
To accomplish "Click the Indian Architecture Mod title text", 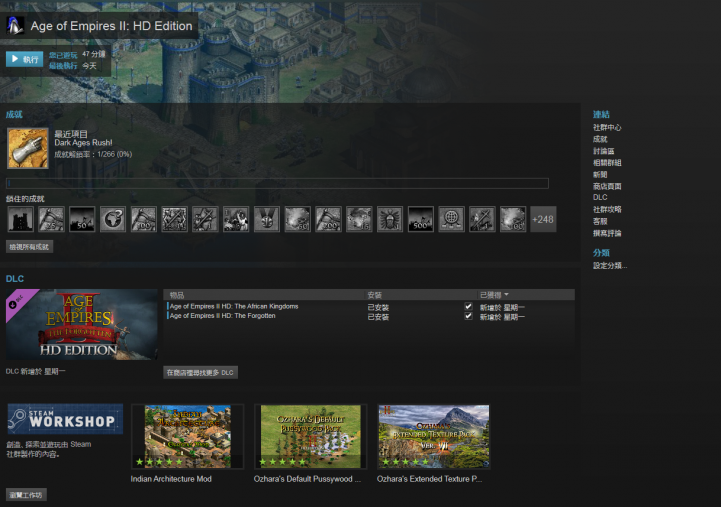I will (x=171, y=479).
